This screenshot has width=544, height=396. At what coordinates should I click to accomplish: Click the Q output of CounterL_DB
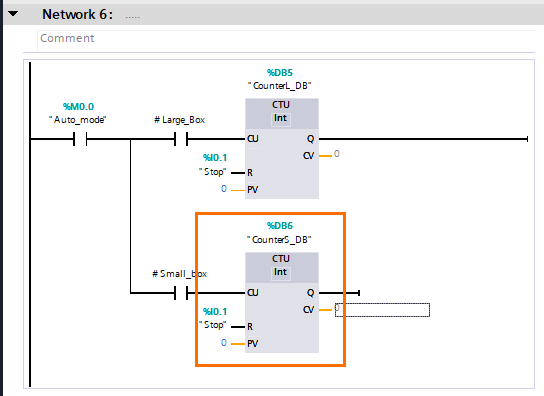point(311,139)
